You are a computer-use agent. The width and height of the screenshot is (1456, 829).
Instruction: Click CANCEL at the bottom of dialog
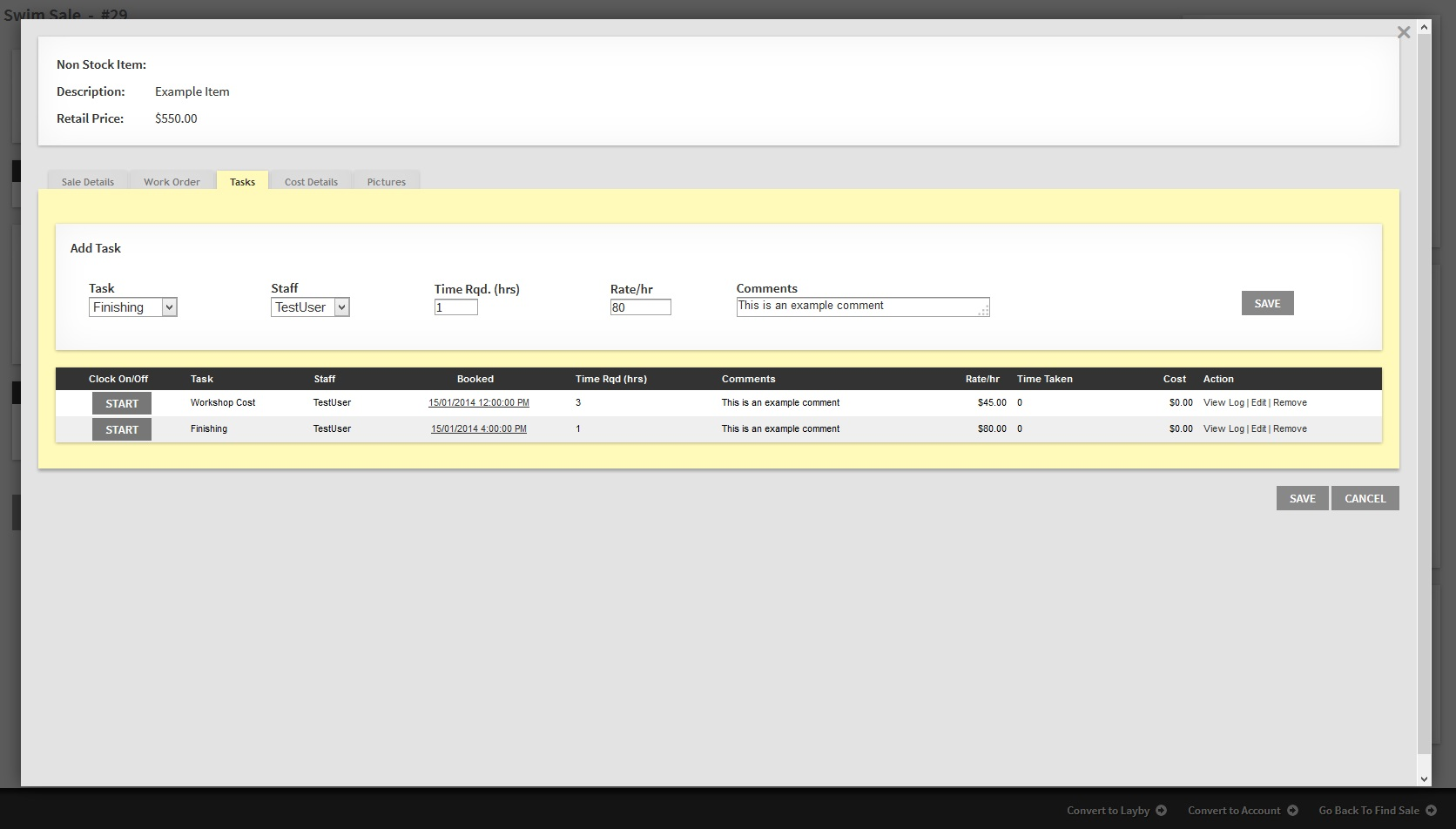pyautogui.click(x=1365, y=498)
